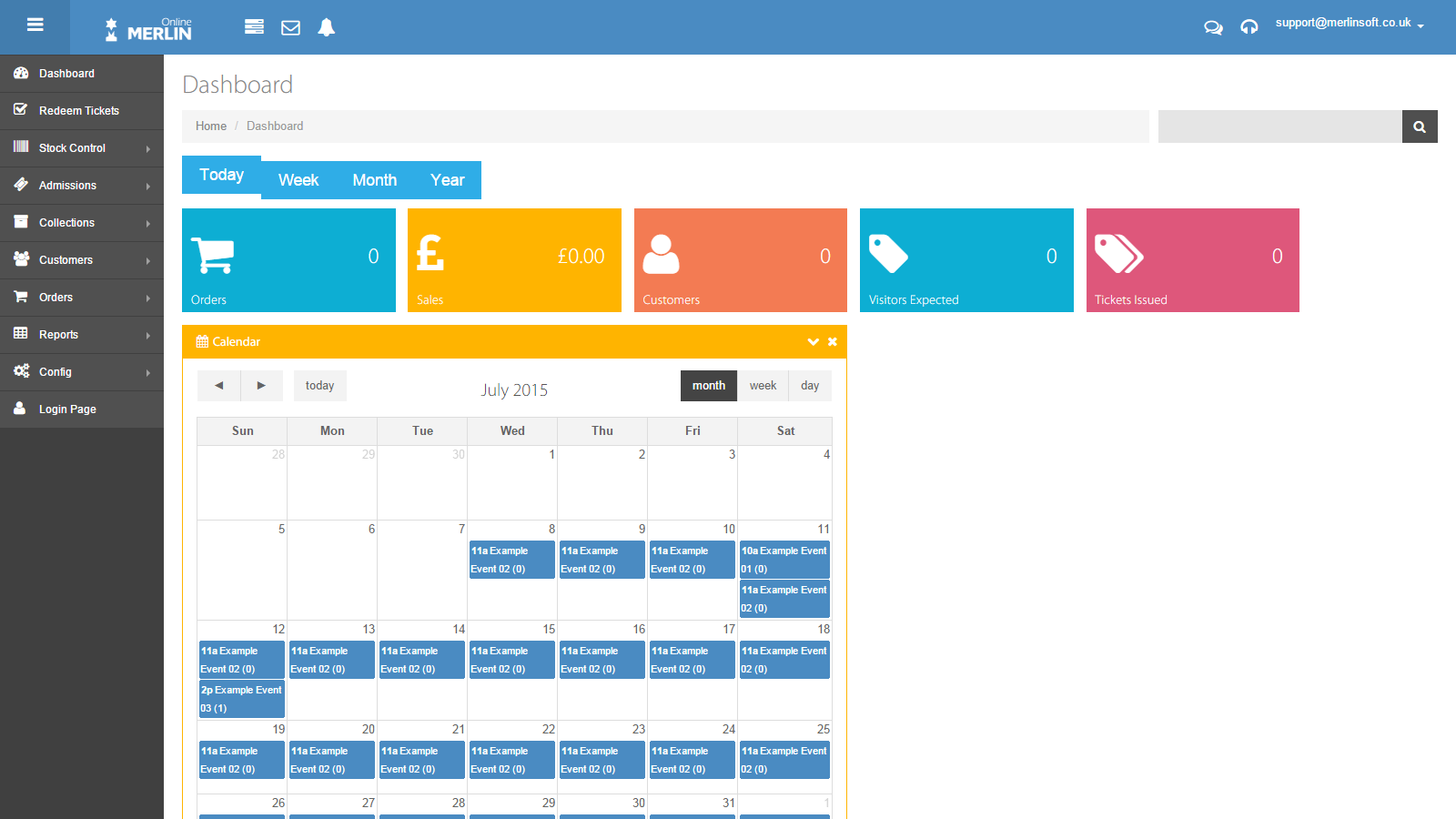Select the Month tab
This screenshot has height=819, width=1456.
tap(375, 180)
